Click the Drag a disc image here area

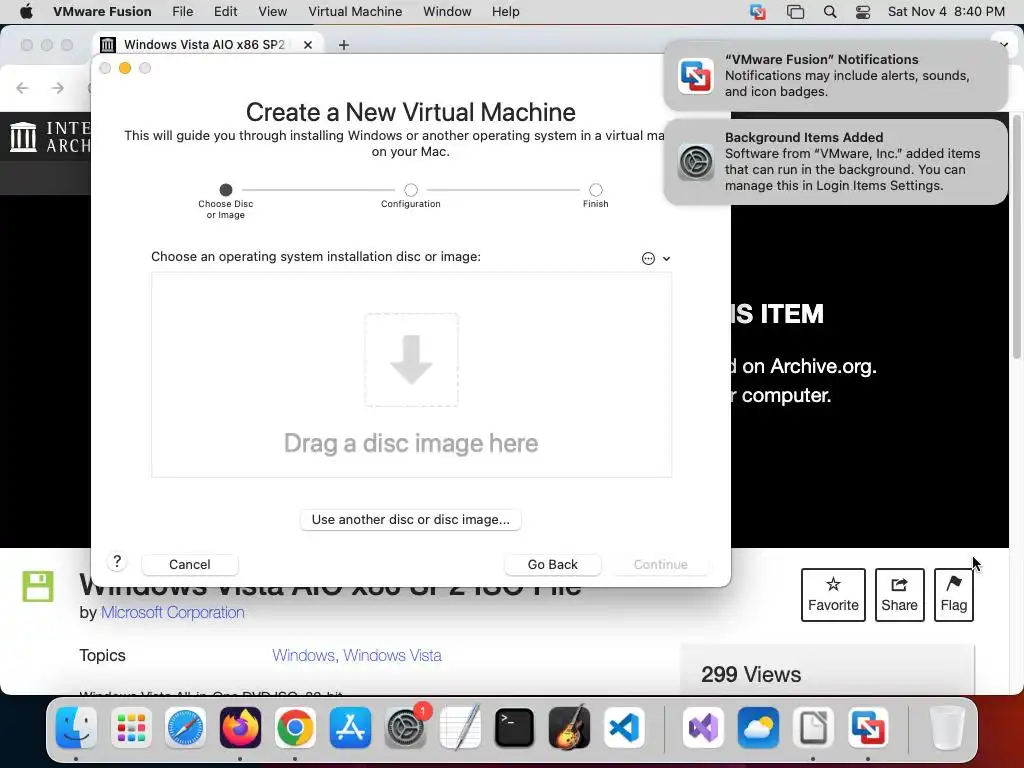click(x=411, y=375)
